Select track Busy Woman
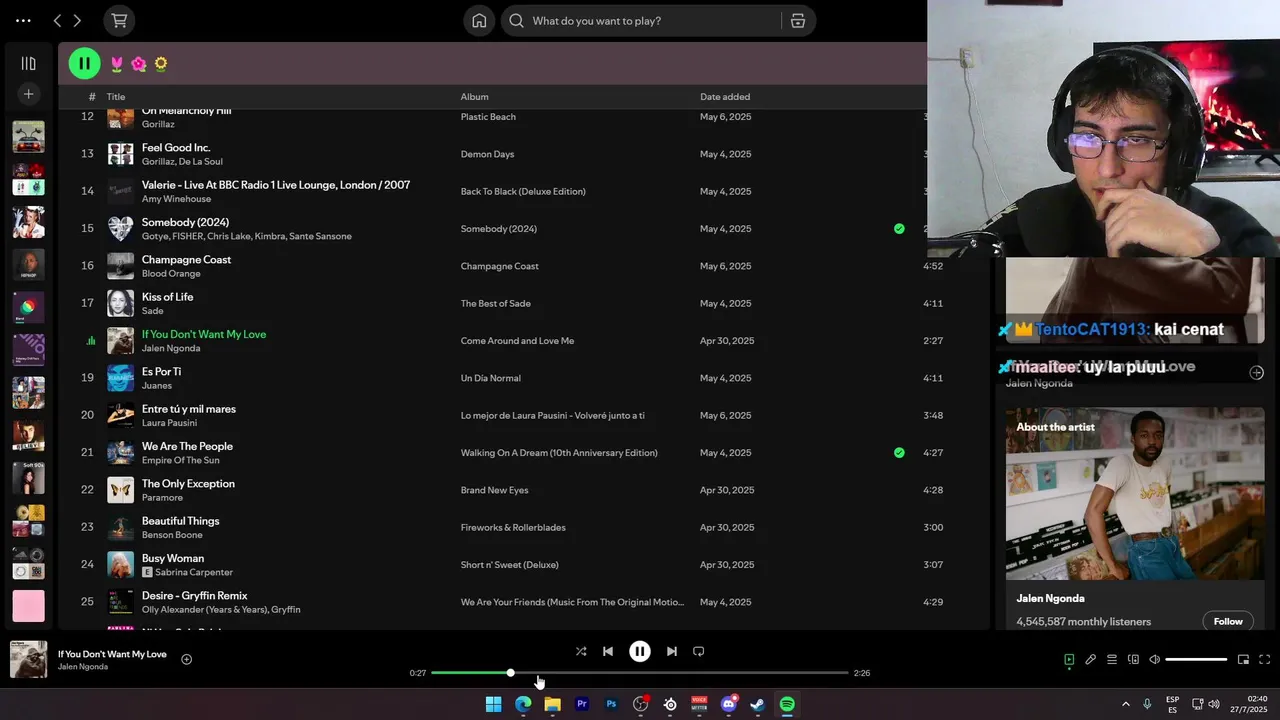 [x=173, y=558]
